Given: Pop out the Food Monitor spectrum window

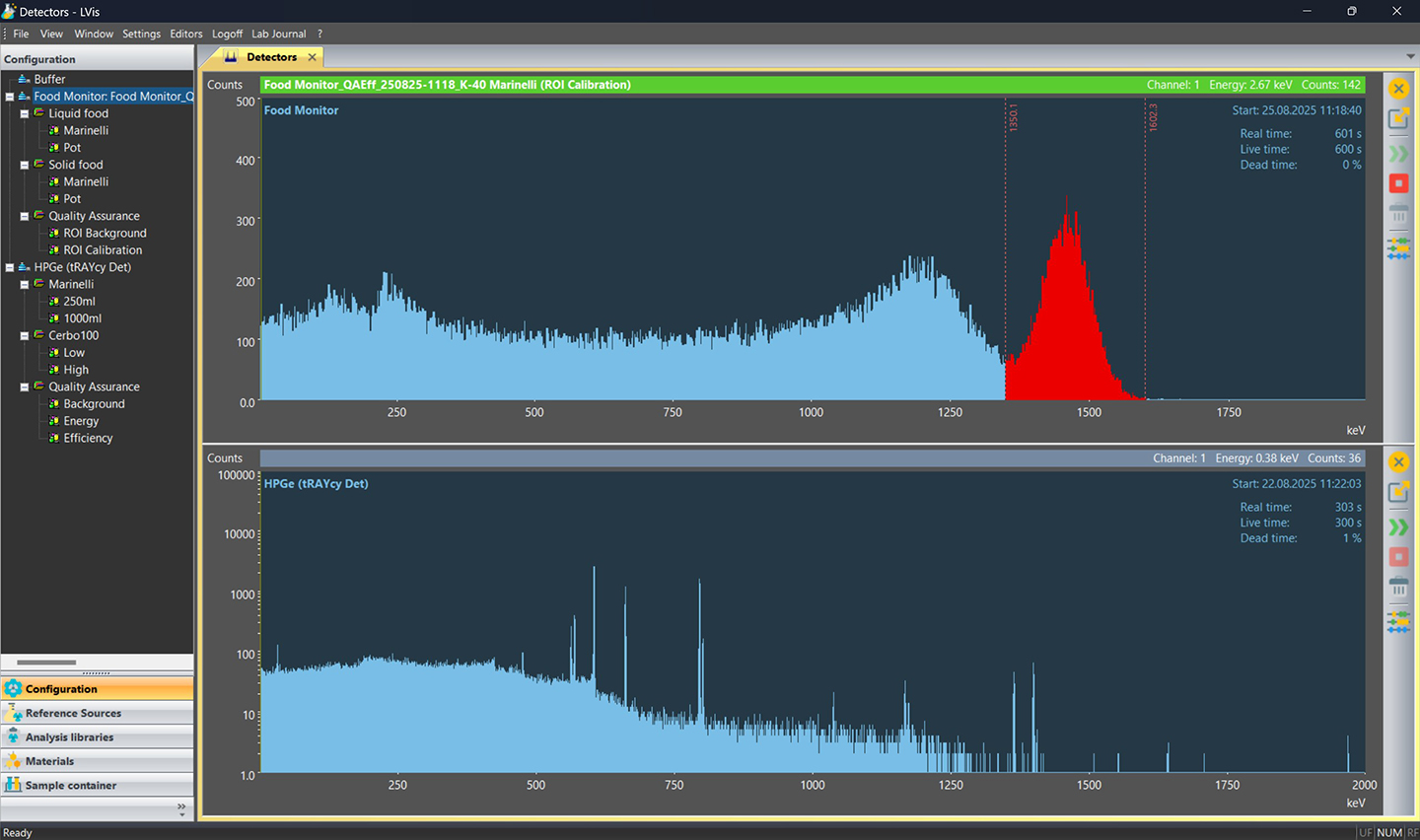Looking at the screenshot, I should click(x=1398, y=119).
